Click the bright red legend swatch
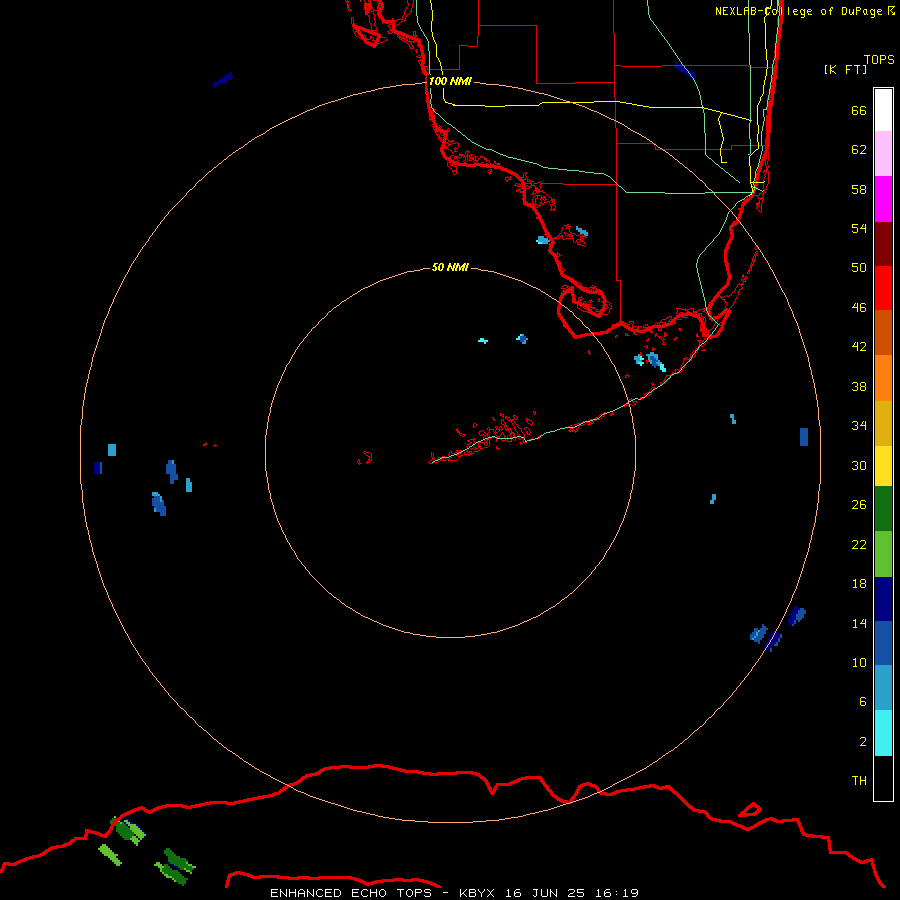 [x=883, y=288]
